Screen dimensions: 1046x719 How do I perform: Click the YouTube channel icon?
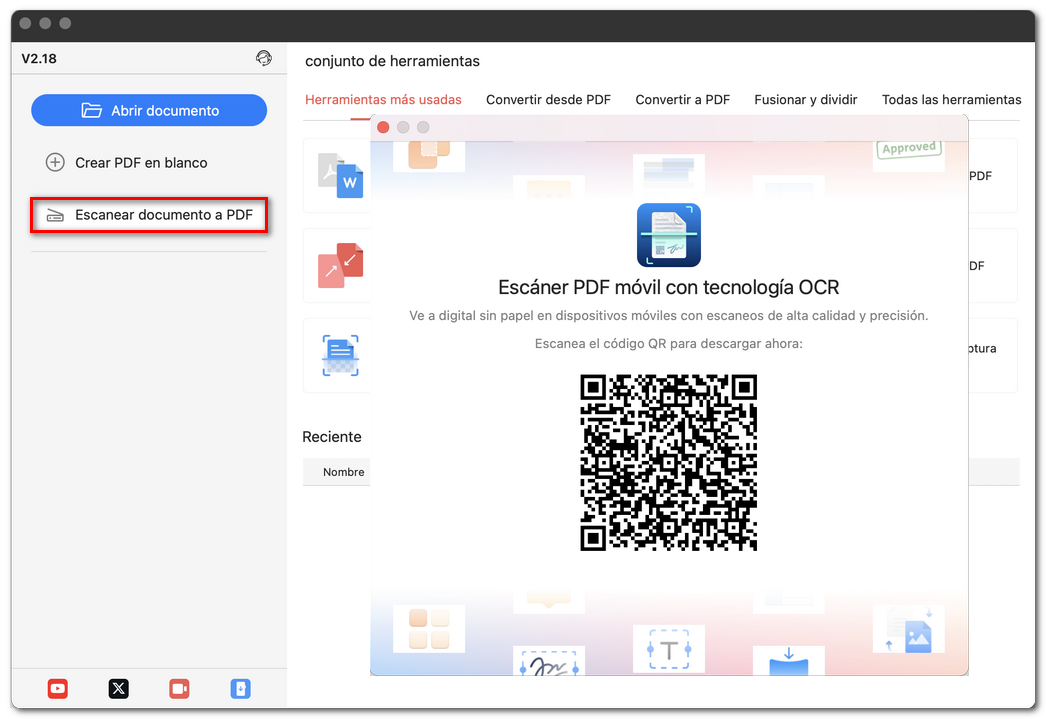tap(57, 689)
